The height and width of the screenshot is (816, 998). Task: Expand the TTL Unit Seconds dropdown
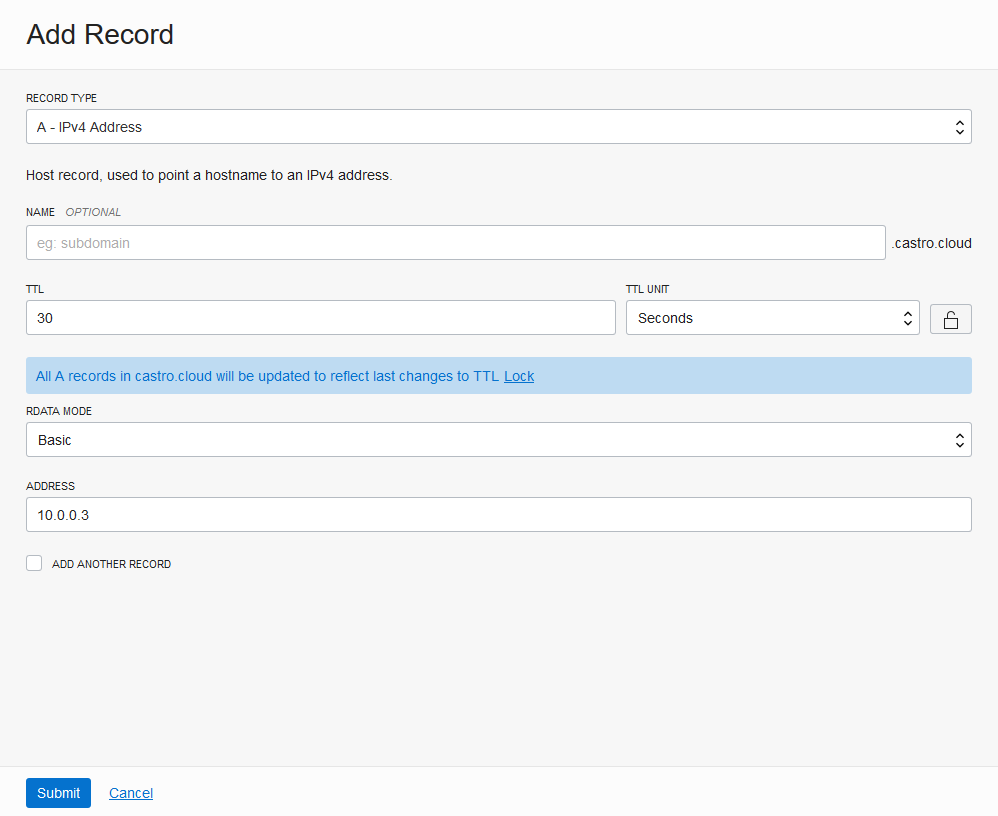pos(772,318)
